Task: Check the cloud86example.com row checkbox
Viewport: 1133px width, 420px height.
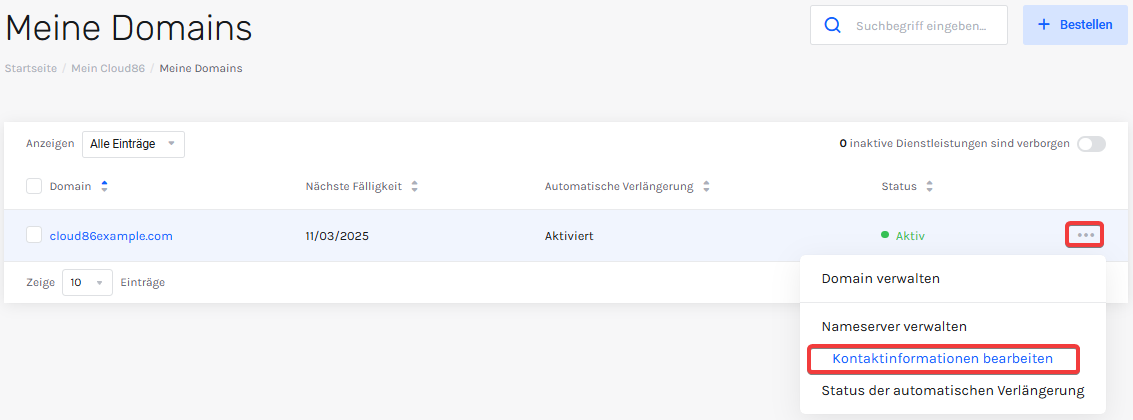Action: pyautogui.click(x=34, y=235)
